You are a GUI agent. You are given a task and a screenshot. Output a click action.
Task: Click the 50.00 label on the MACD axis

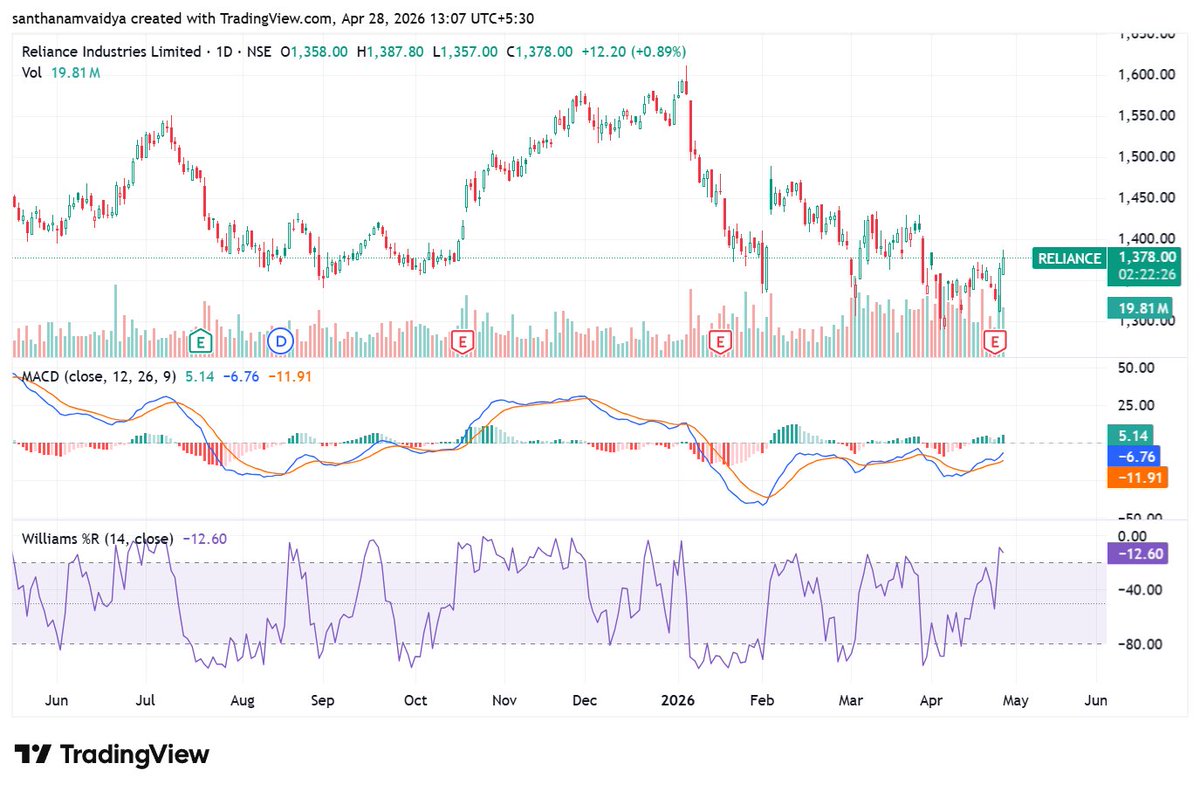(x=1138, y=367)
